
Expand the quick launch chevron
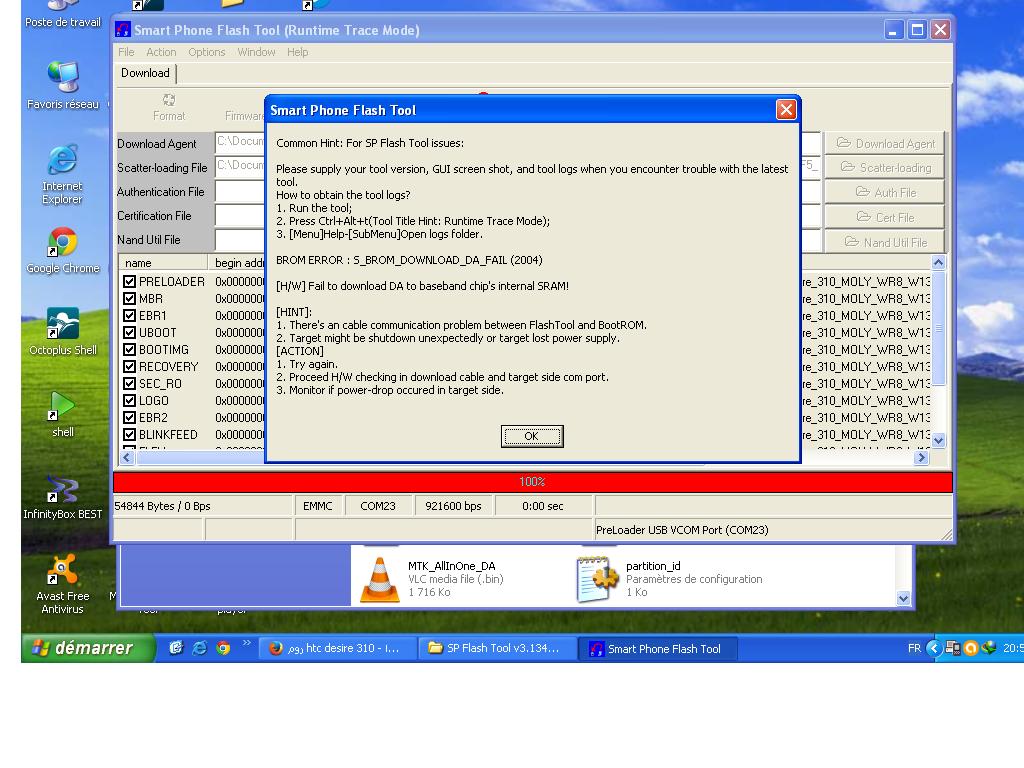click(246, 643)
